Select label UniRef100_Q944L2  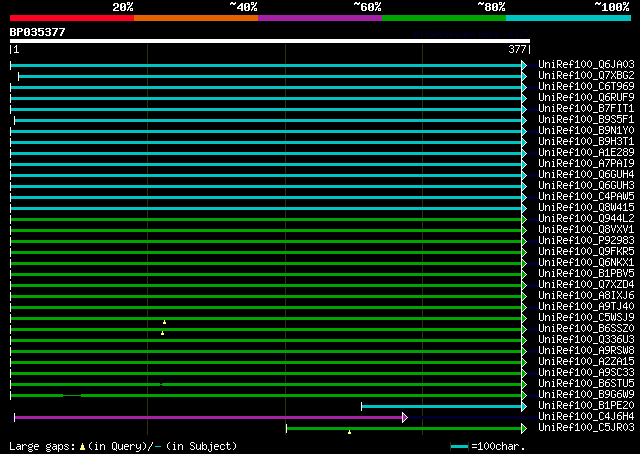[586, 218]
